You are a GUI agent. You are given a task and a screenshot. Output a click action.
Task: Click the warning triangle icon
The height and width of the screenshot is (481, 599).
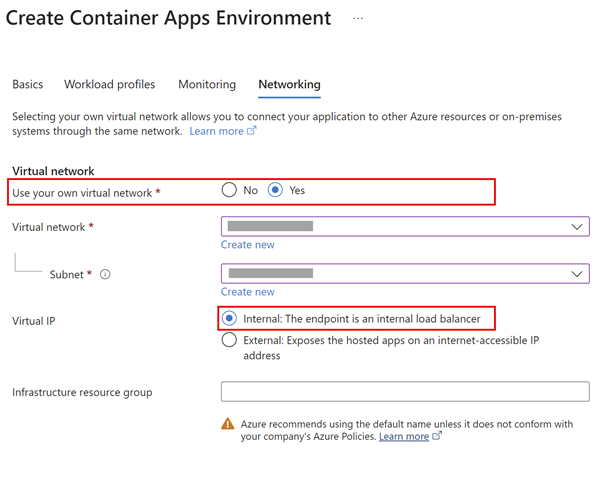click(x=228, y=424)
